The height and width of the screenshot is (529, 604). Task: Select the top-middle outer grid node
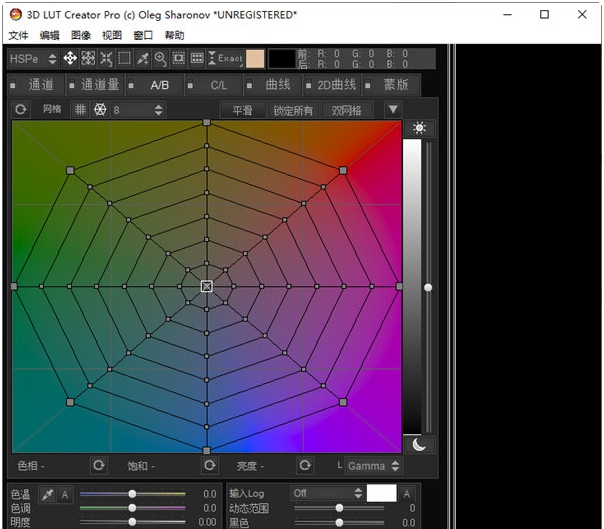click(x=207, y=123)
